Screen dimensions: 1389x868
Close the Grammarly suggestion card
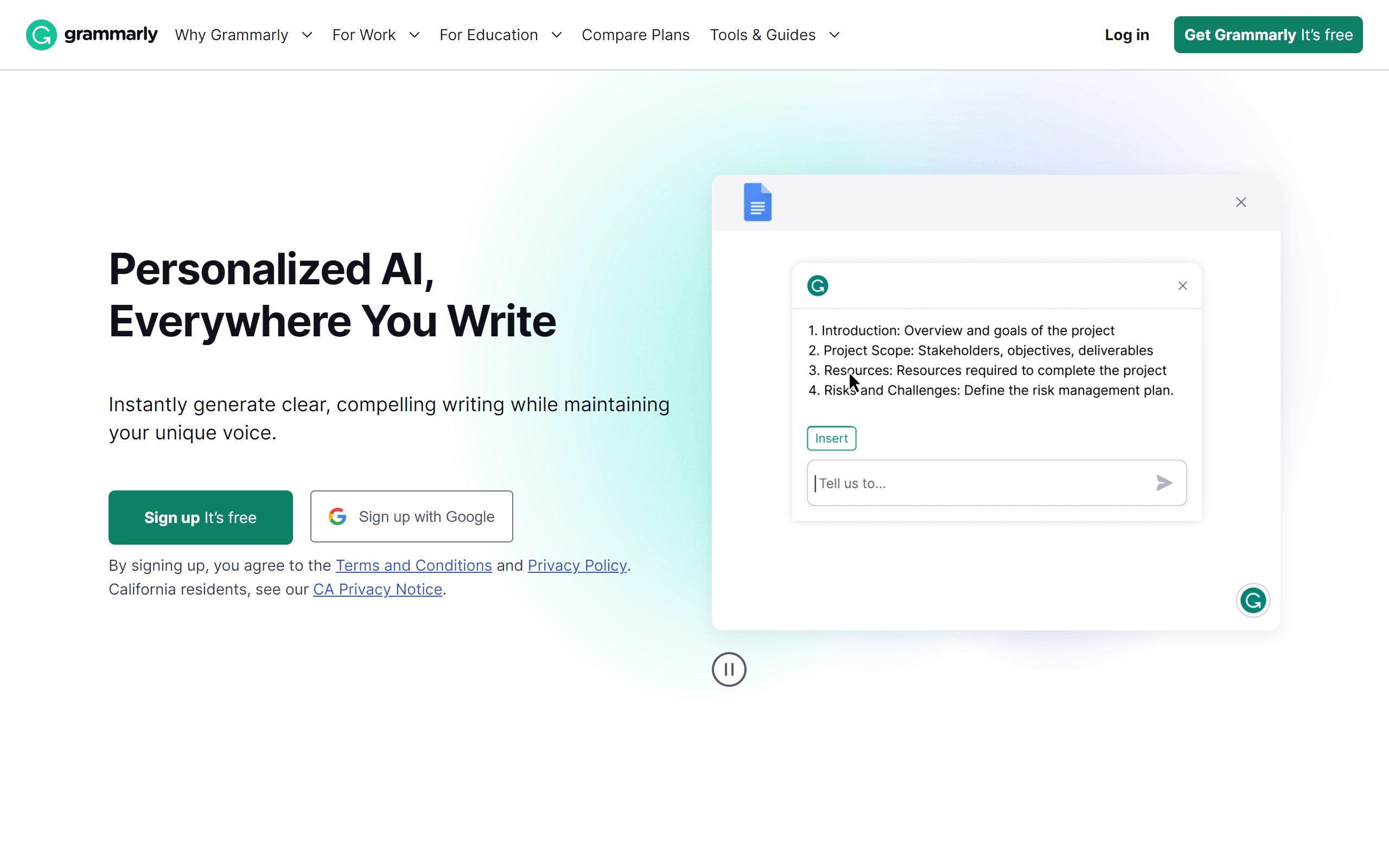1182,286
